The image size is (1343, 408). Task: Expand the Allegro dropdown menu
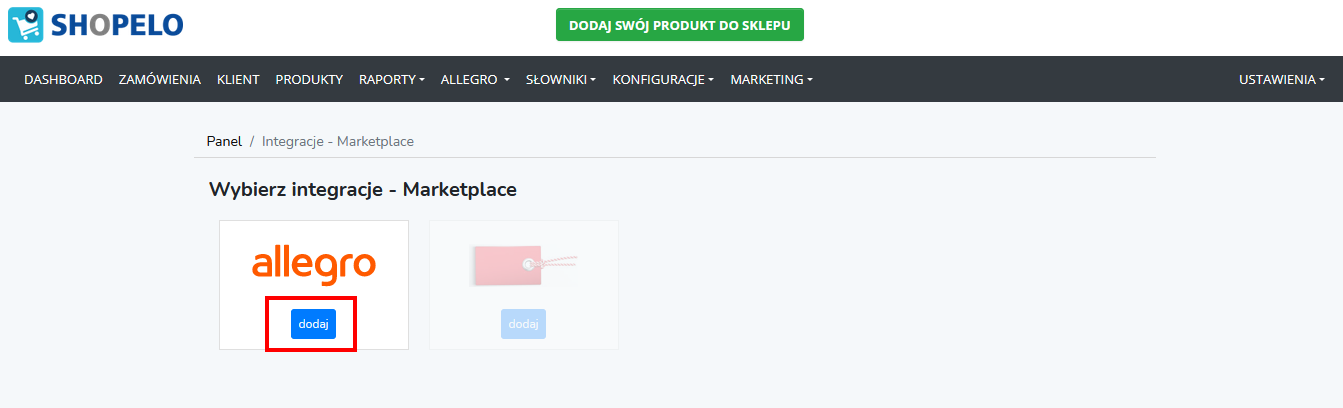[475, 79]
